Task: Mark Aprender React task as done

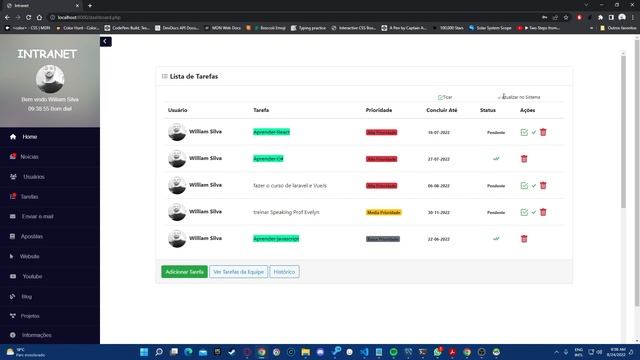Action: pyautogui.click(x=533, y=132)
